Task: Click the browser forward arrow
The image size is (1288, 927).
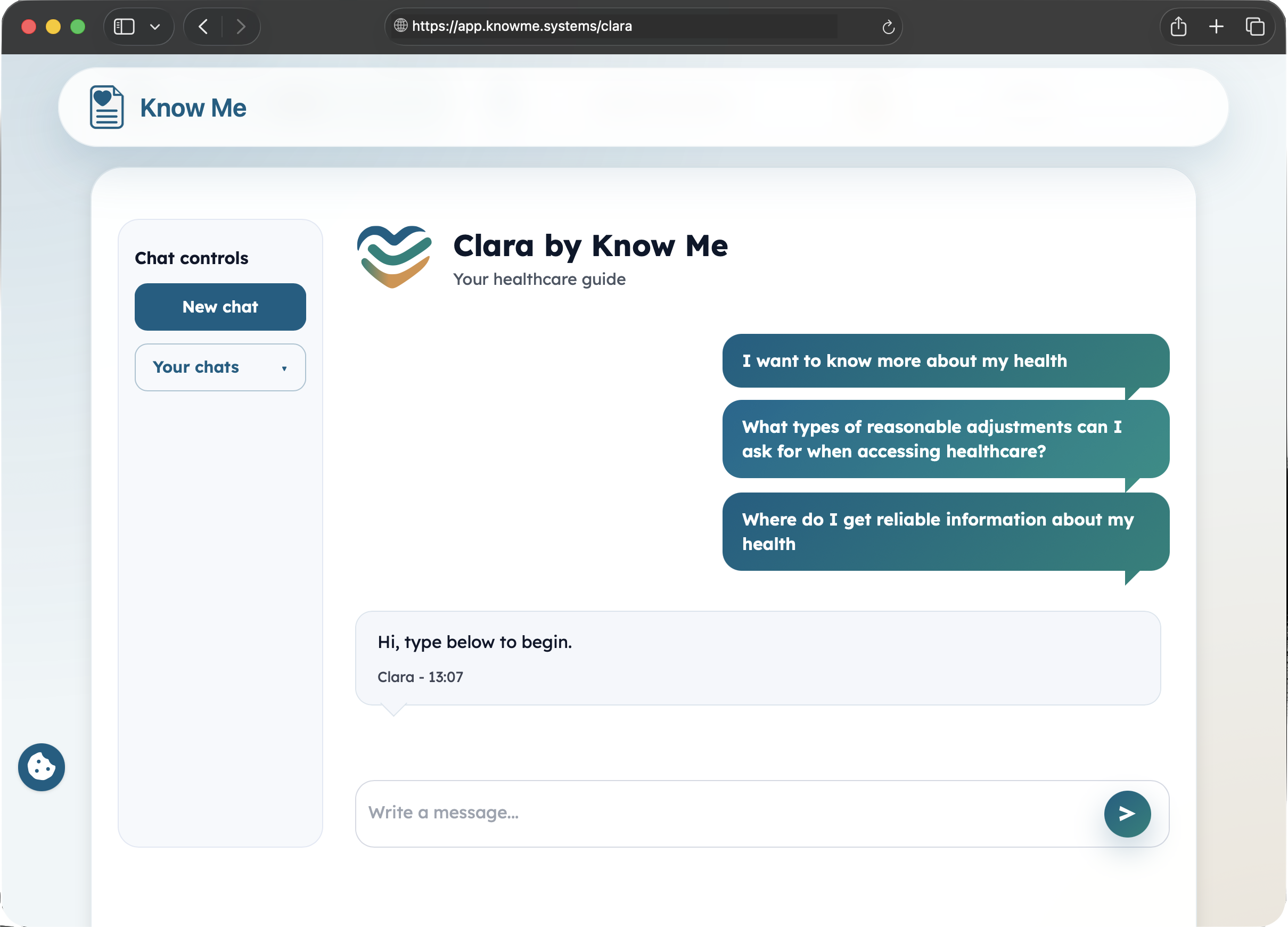Action: pos(241,26)
